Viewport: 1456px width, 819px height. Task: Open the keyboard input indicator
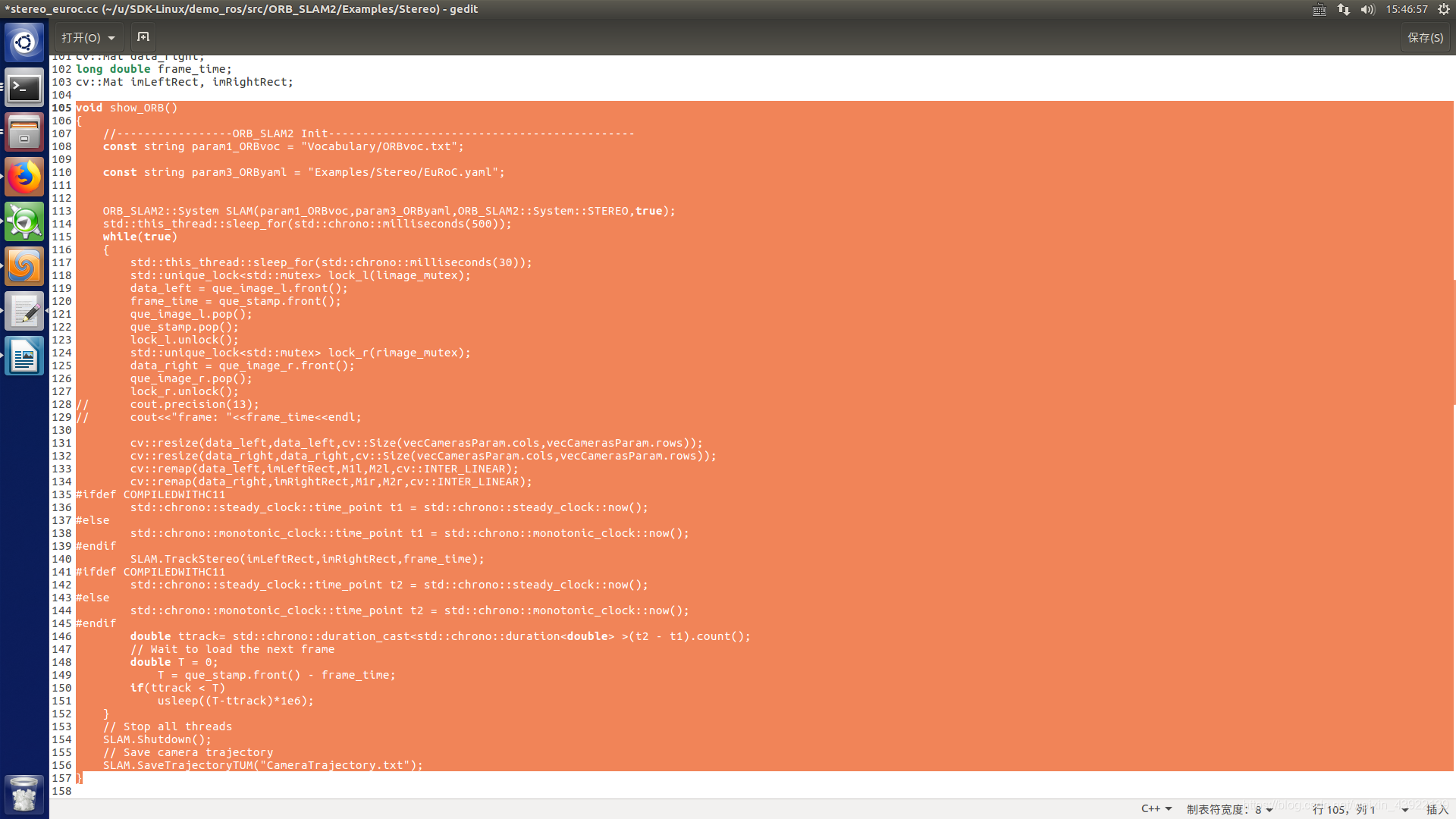point(1319,9)
